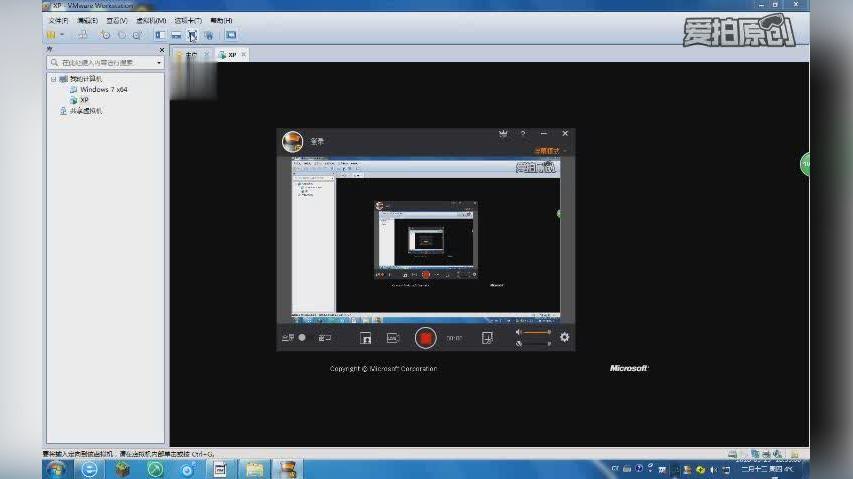
Task: Open the 帮助(H) menu
Action: point(221,21)
